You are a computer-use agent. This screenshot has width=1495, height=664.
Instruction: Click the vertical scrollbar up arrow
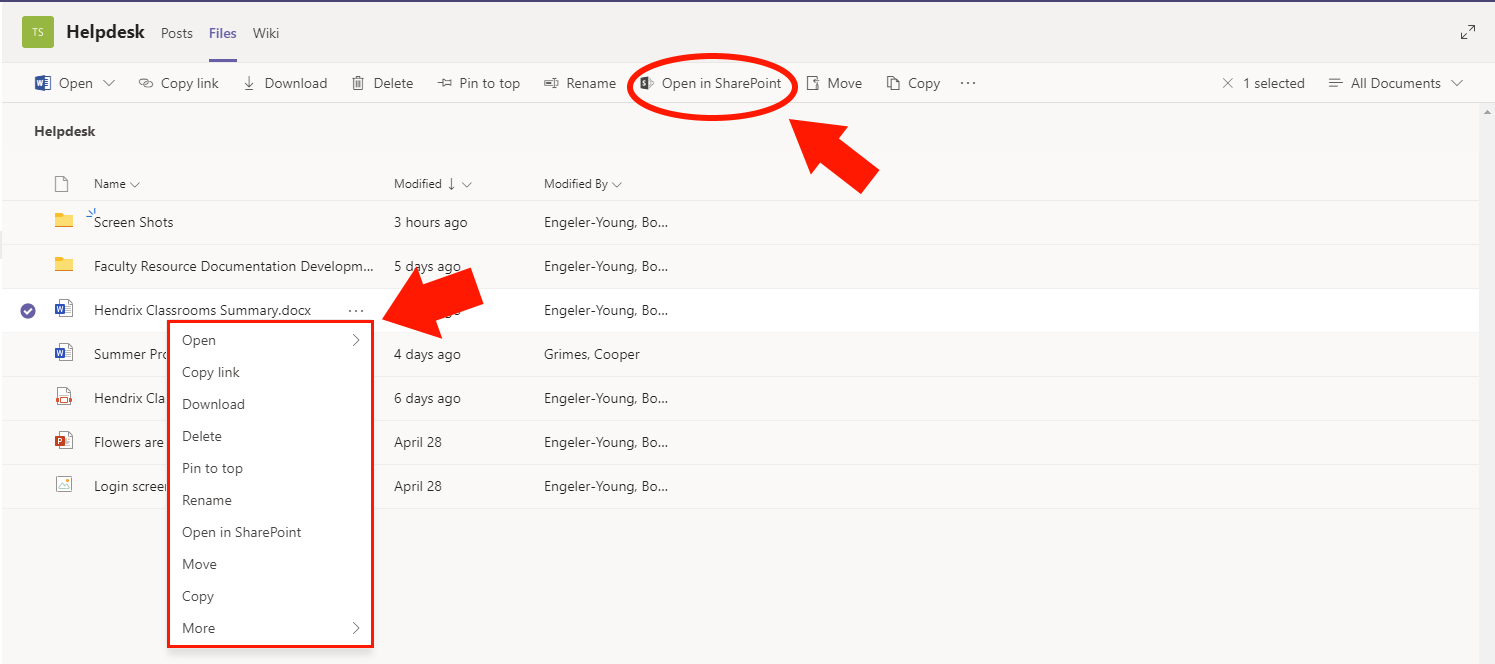pos(1486,111)
